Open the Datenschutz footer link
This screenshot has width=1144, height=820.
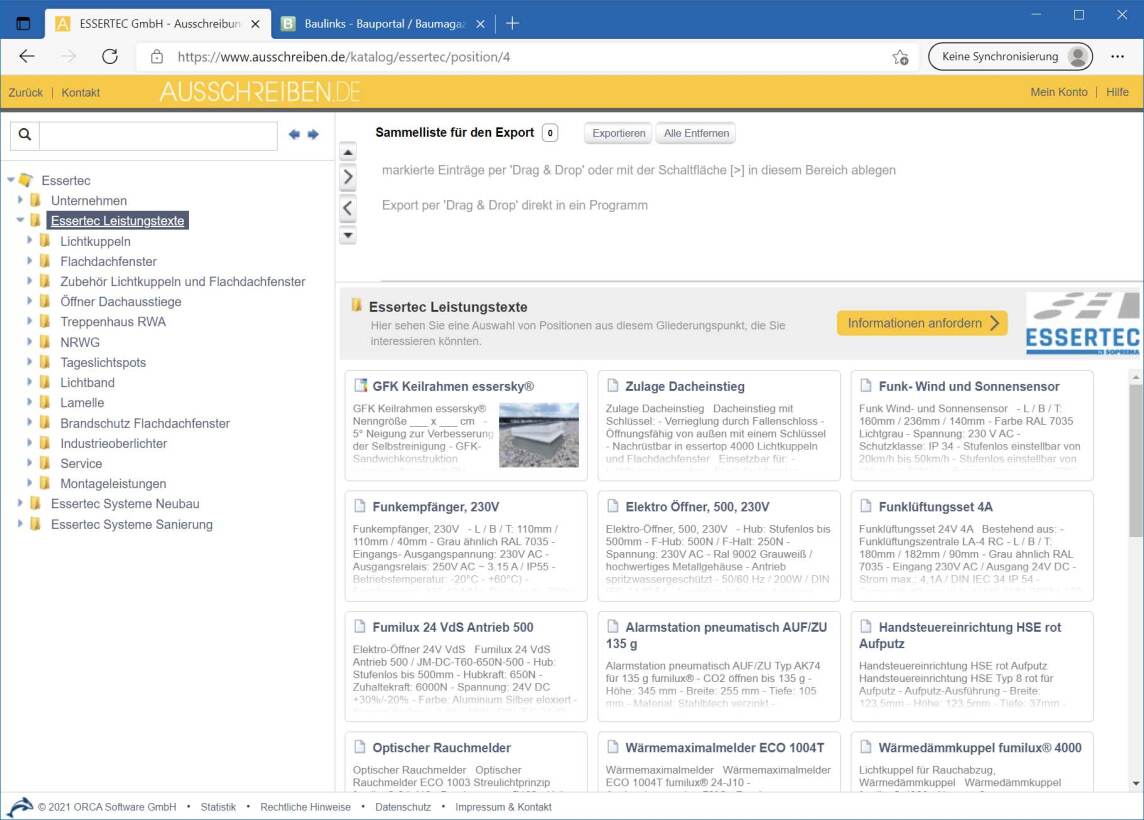403,807
